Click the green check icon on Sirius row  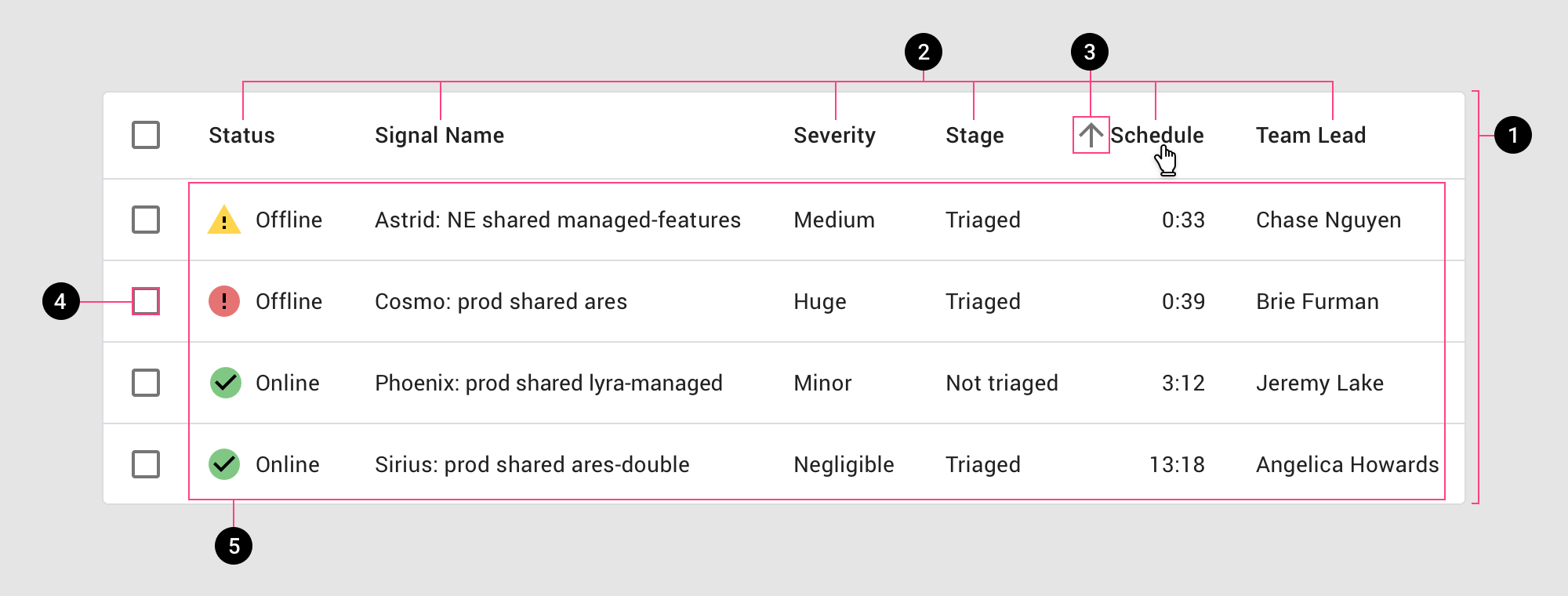(225, 464)
